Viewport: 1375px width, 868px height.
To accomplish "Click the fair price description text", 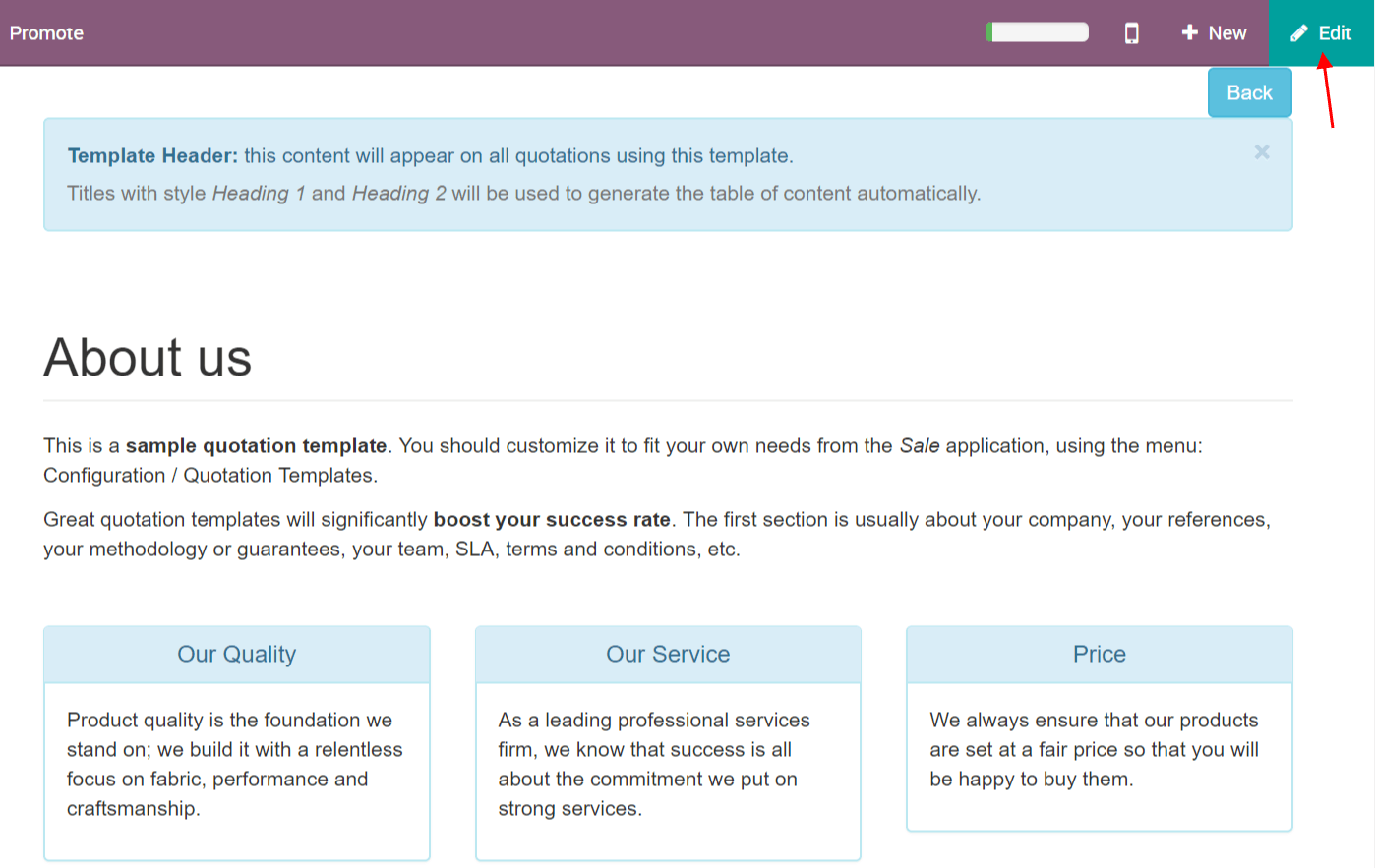I will pos(1094,749).
